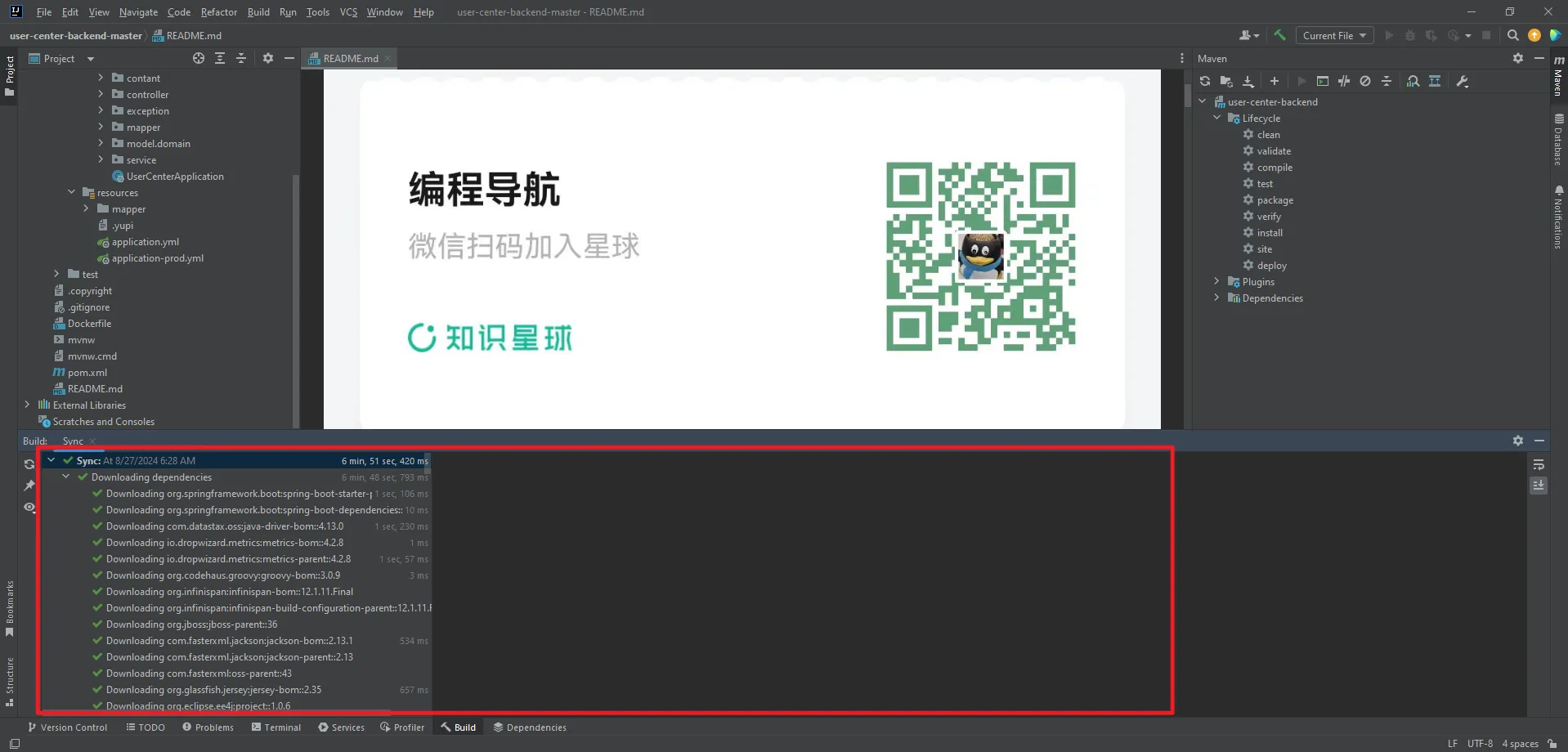Collapse the Downloading dependencies build node
1568x752 pixels.
click(x=66, y=477)
